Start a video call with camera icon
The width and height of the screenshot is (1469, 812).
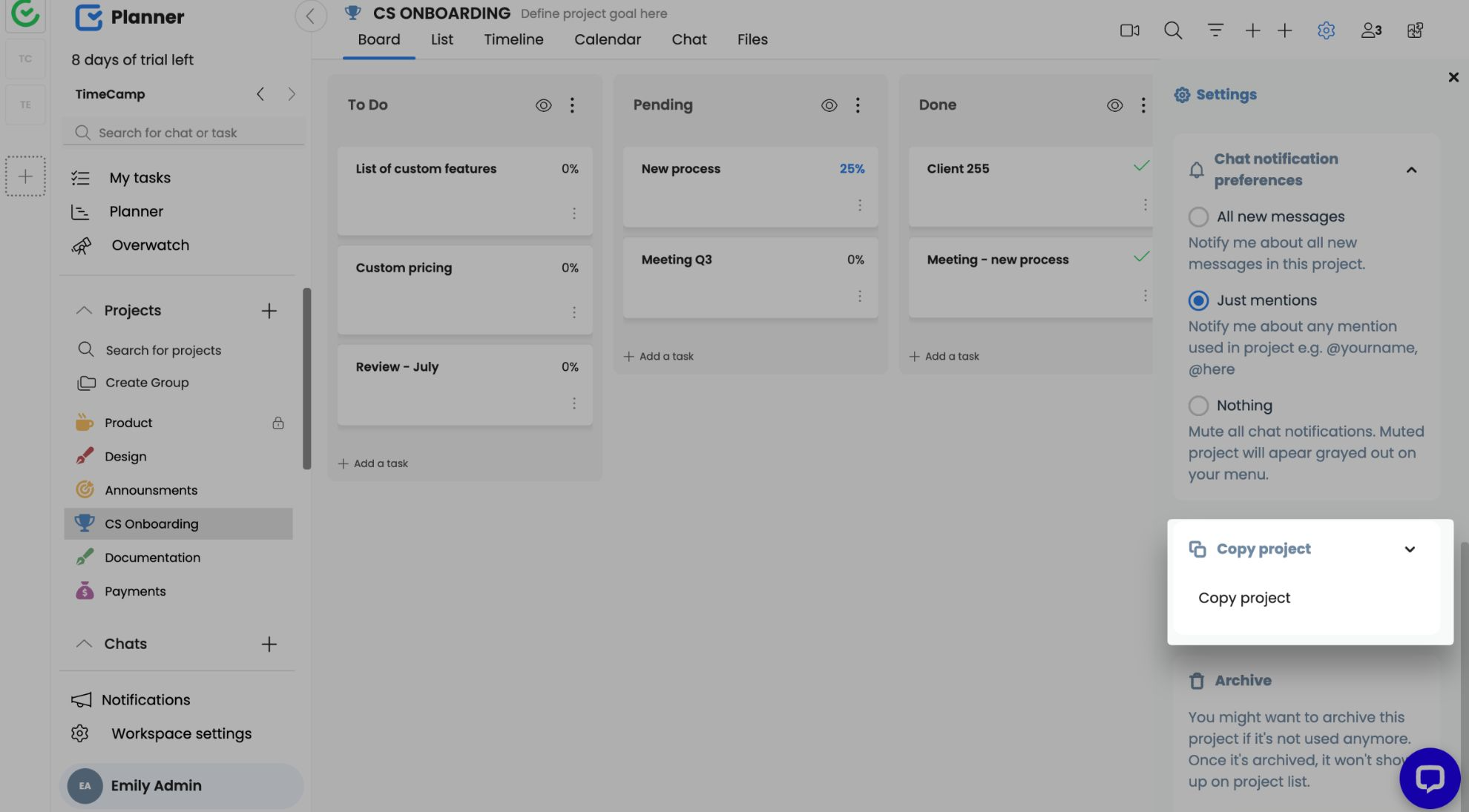tap(1129, 30)
